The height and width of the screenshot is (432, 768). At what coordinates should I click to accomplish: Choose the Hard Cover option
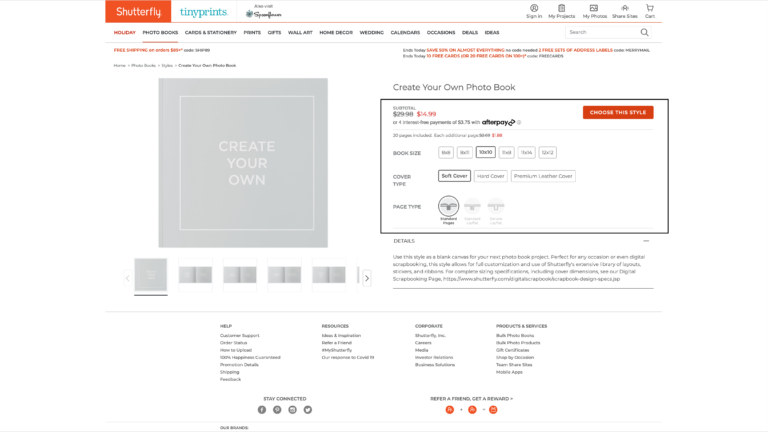[x=490, y=176]
